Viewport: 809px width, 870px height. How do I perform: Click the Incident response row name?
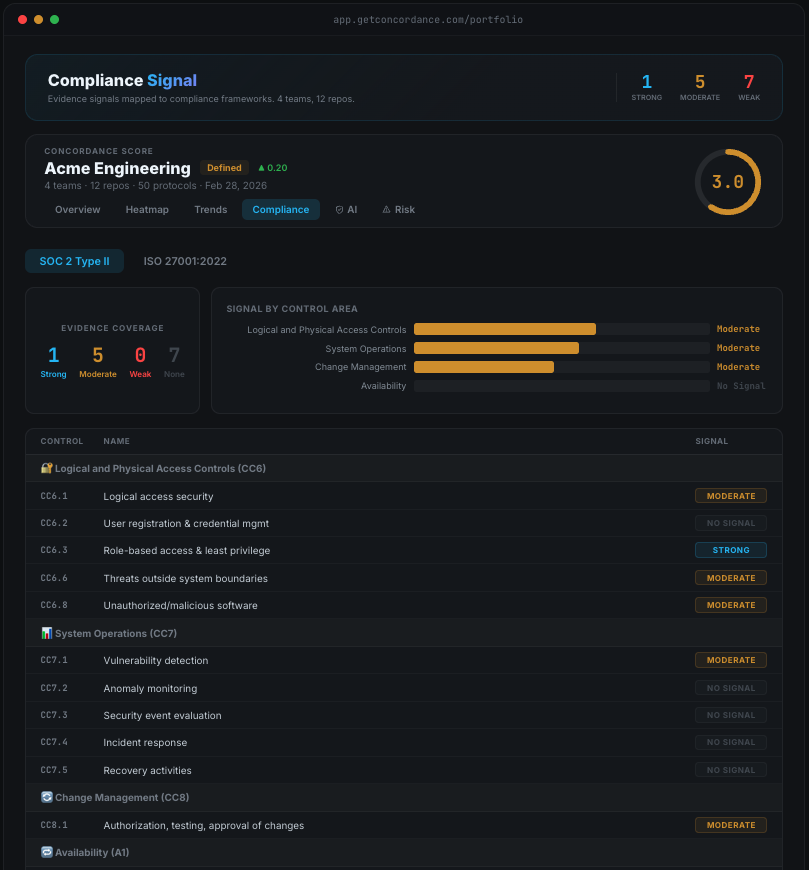coord(145,742)
